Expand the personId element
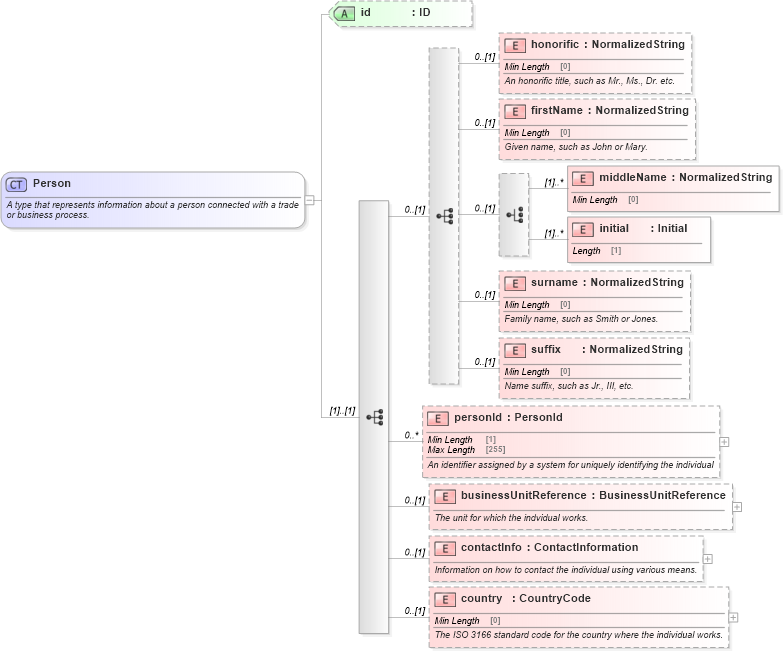Image resolution: width=784 pixels, height=653 pixels. pyautogui.click(x=724, y=442)
